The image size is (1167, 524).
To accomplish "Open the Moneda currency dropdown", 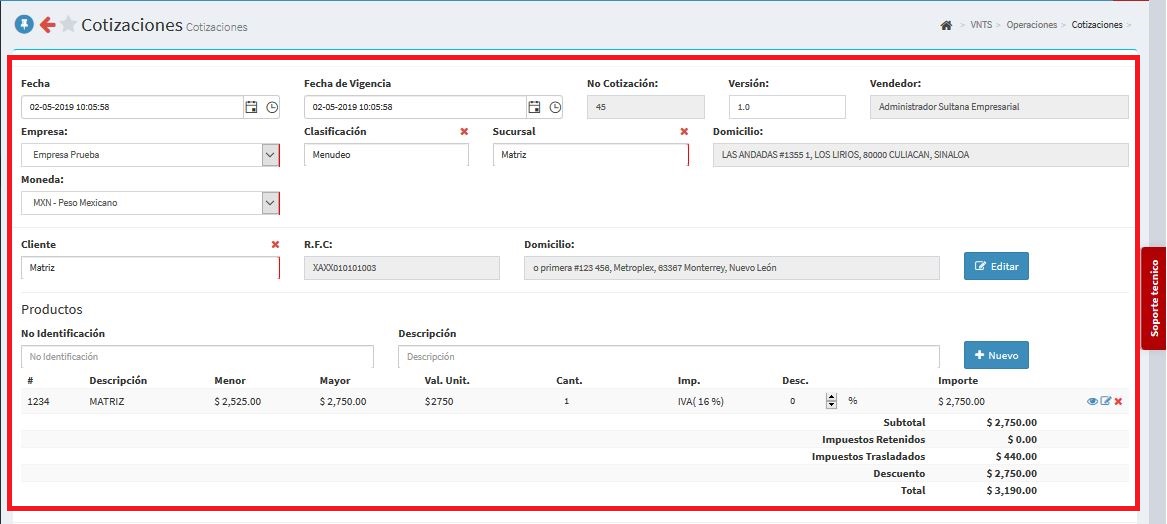I will coord(270,202).
